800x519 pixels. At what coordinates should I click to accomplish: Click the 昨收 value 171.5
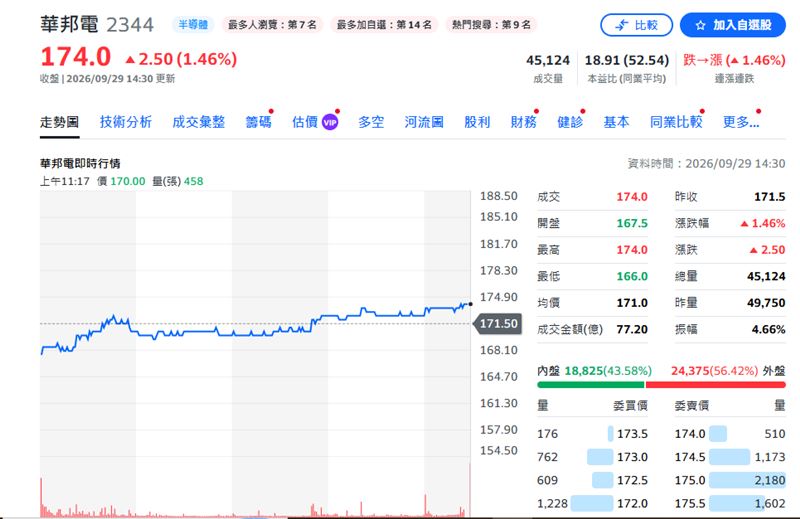pos(769,196)
